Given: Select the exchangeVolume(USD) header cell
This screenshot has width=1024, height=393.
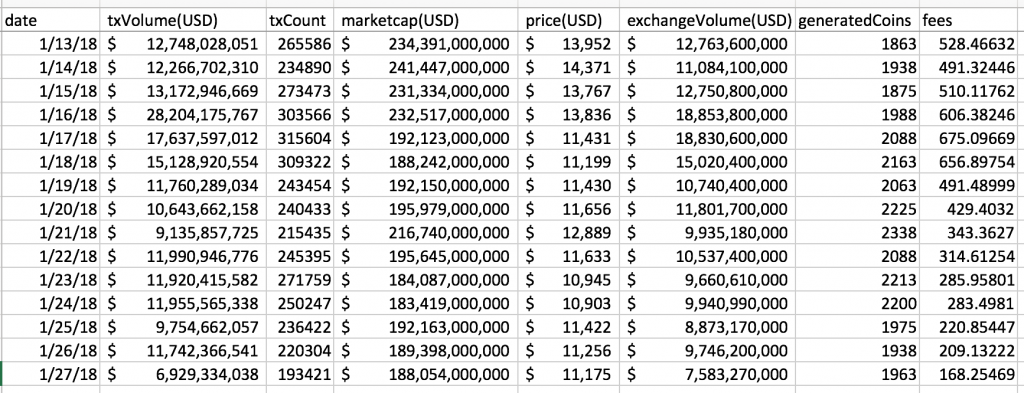Looking at the screenshot, I should (708, 20).
